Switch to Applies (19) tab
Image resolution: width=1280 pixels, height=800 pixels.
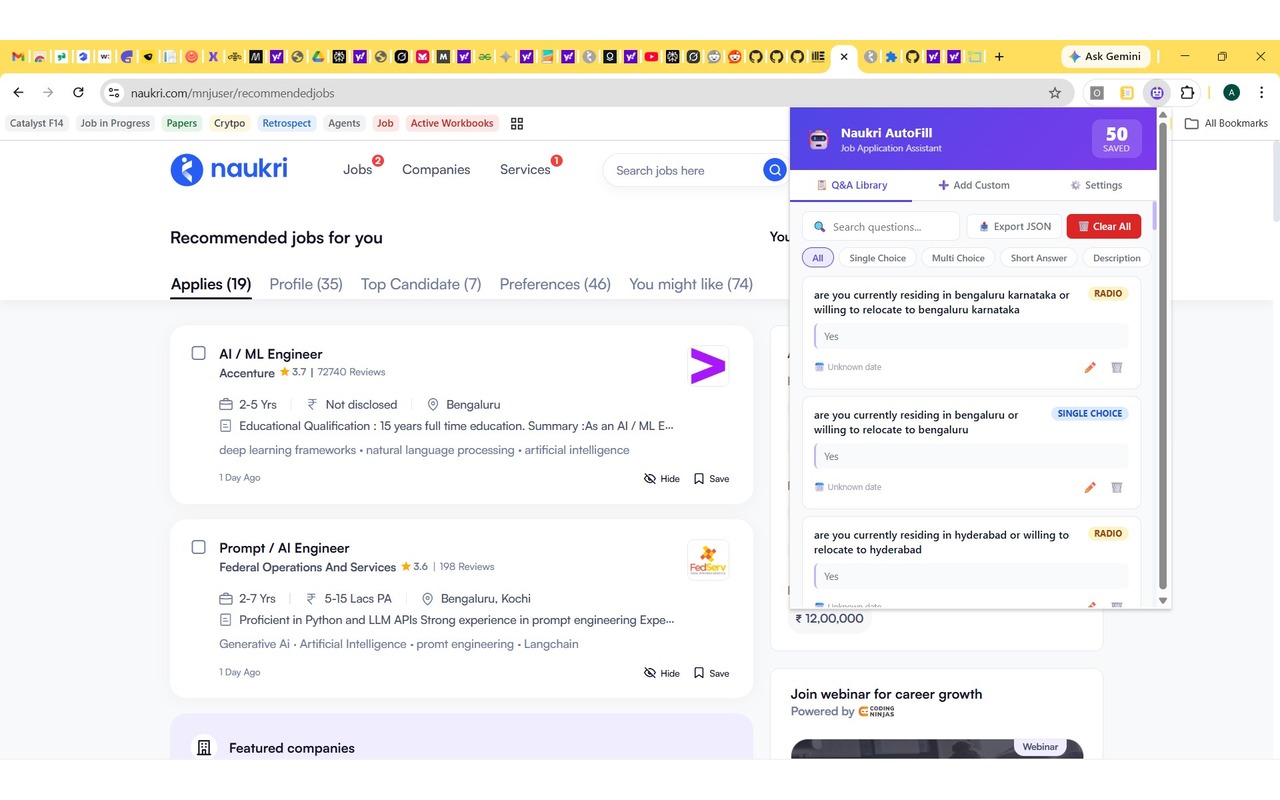[x=211, y=284]
